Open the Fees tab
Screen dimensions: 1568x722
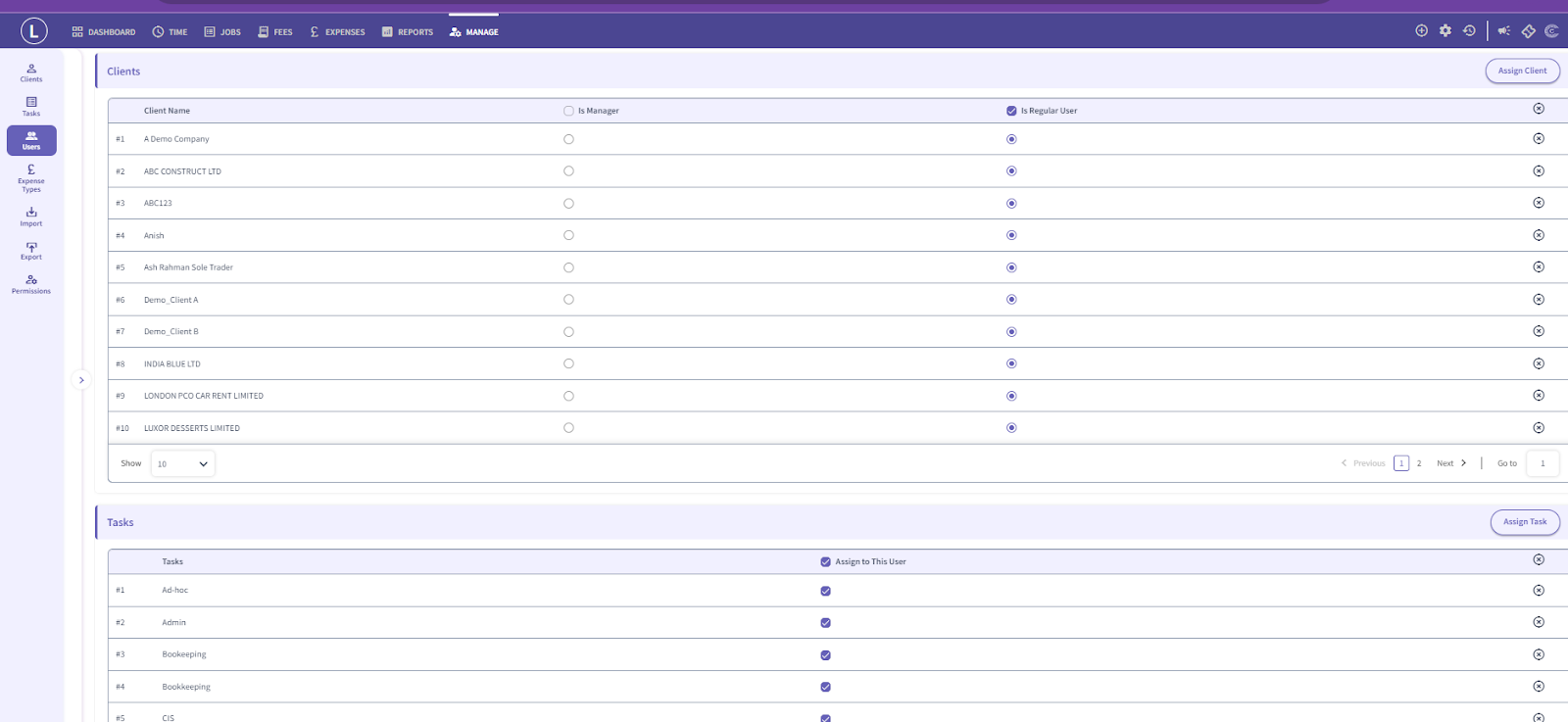[275, 32]
